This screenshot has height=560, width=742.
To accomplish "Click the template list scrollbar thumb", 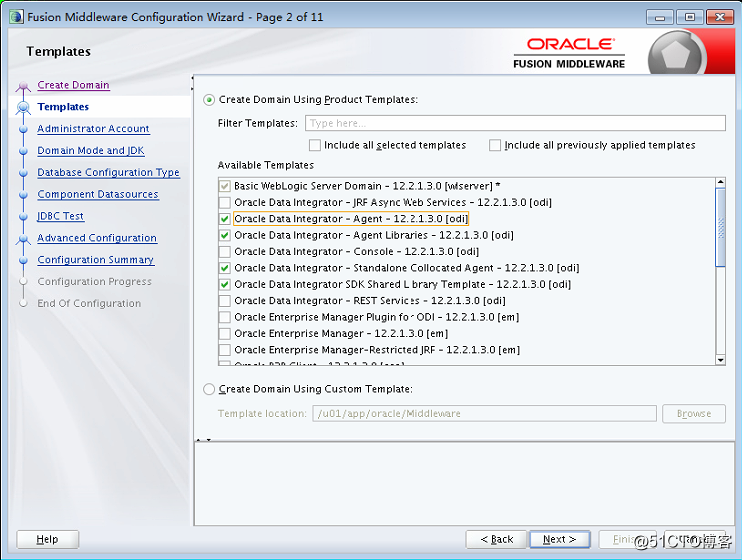I will (x=720, y=228).
